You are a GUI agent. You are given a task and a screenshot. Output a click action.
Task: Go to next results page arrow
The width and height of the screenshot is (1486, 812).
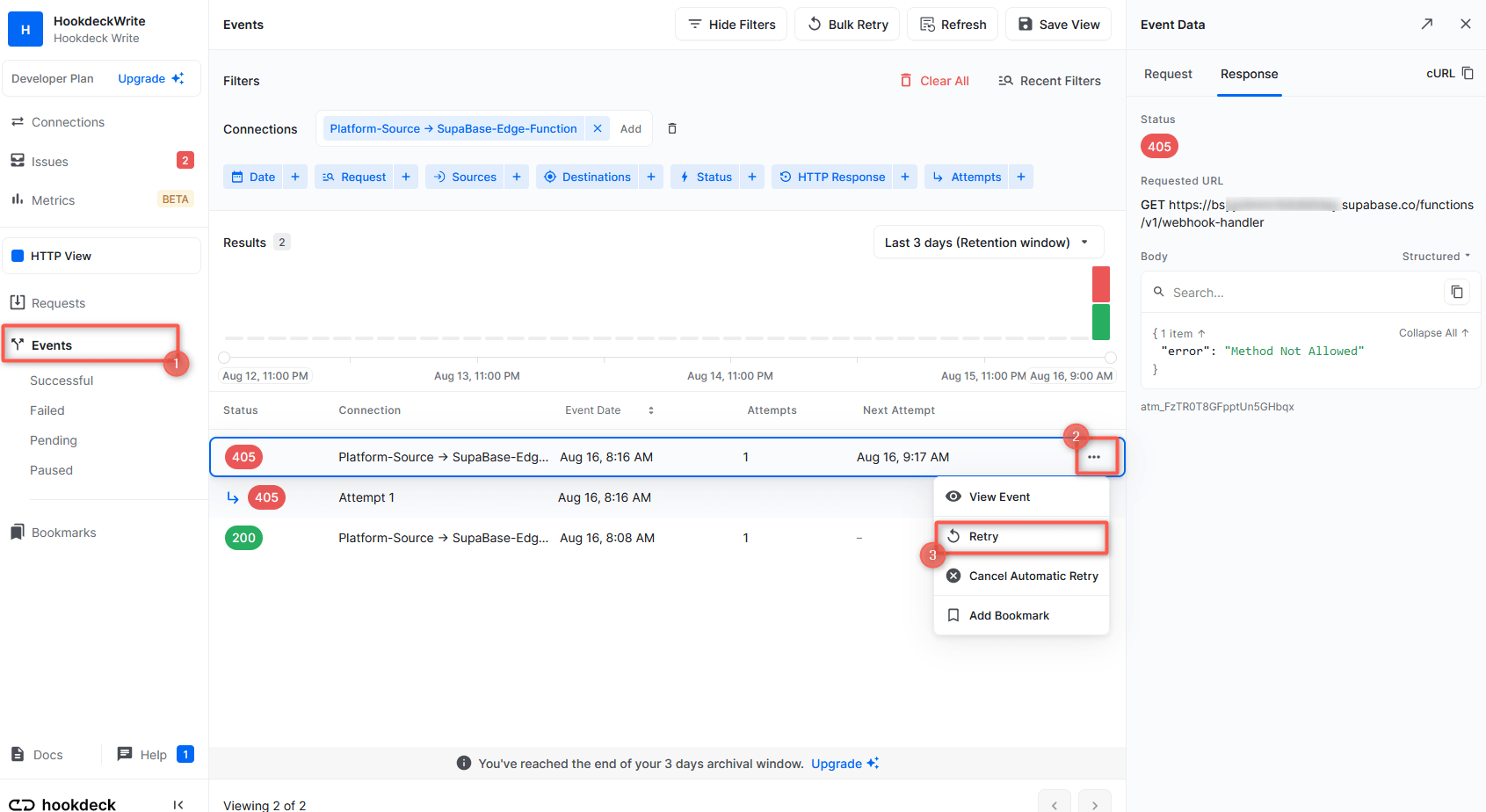tap(1094, 804)
